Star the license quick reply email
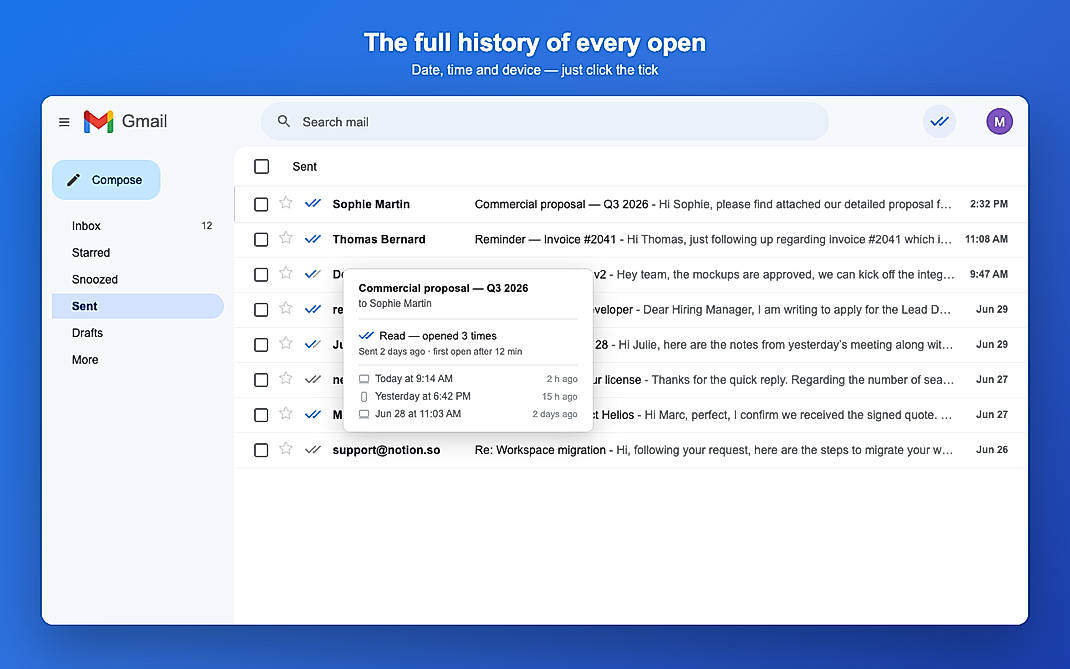 click(286, 379)
